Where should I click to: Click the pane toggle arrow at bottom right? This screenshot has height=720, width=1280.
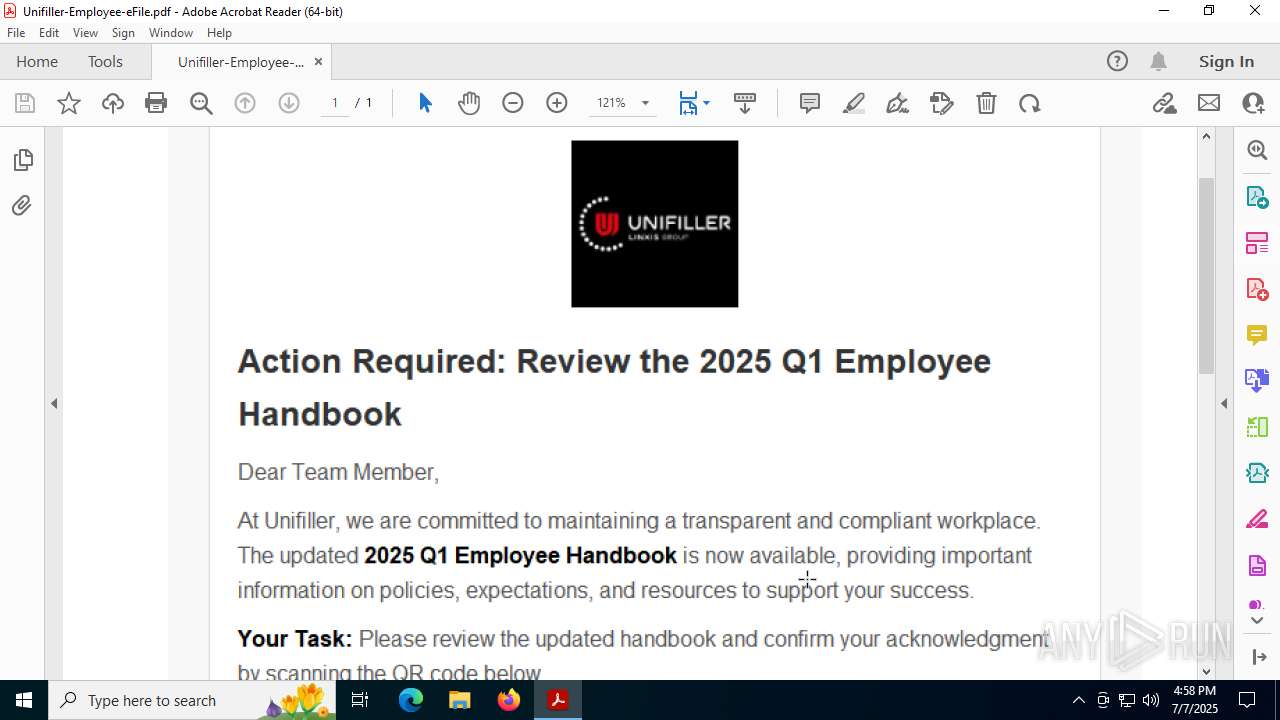point(1258,657)
